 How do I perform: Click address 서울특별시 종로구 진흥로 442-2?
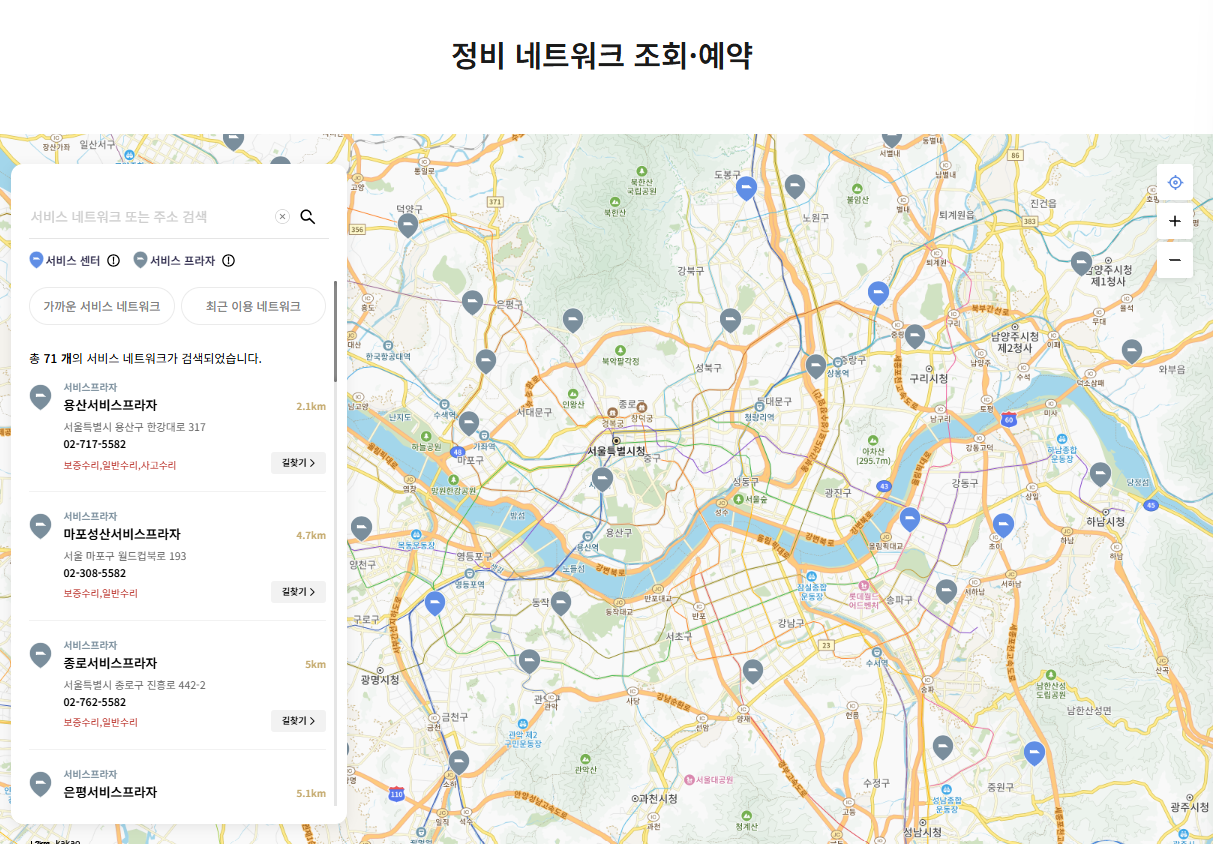pyautogui.click(x=134, y=685)
